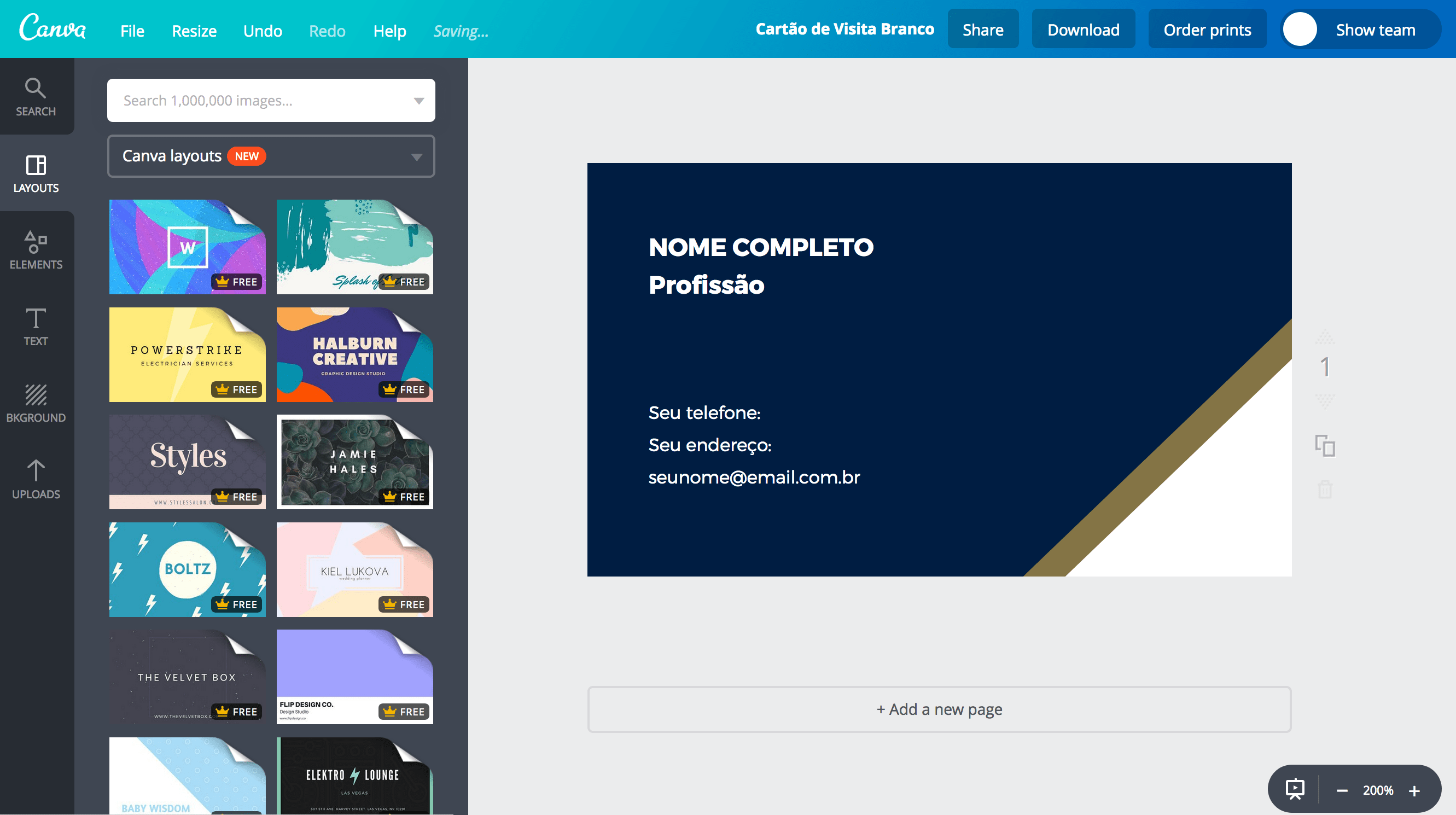Click the Share button
This screenshot has height=815, width=1456.
(x=983, y=30)
